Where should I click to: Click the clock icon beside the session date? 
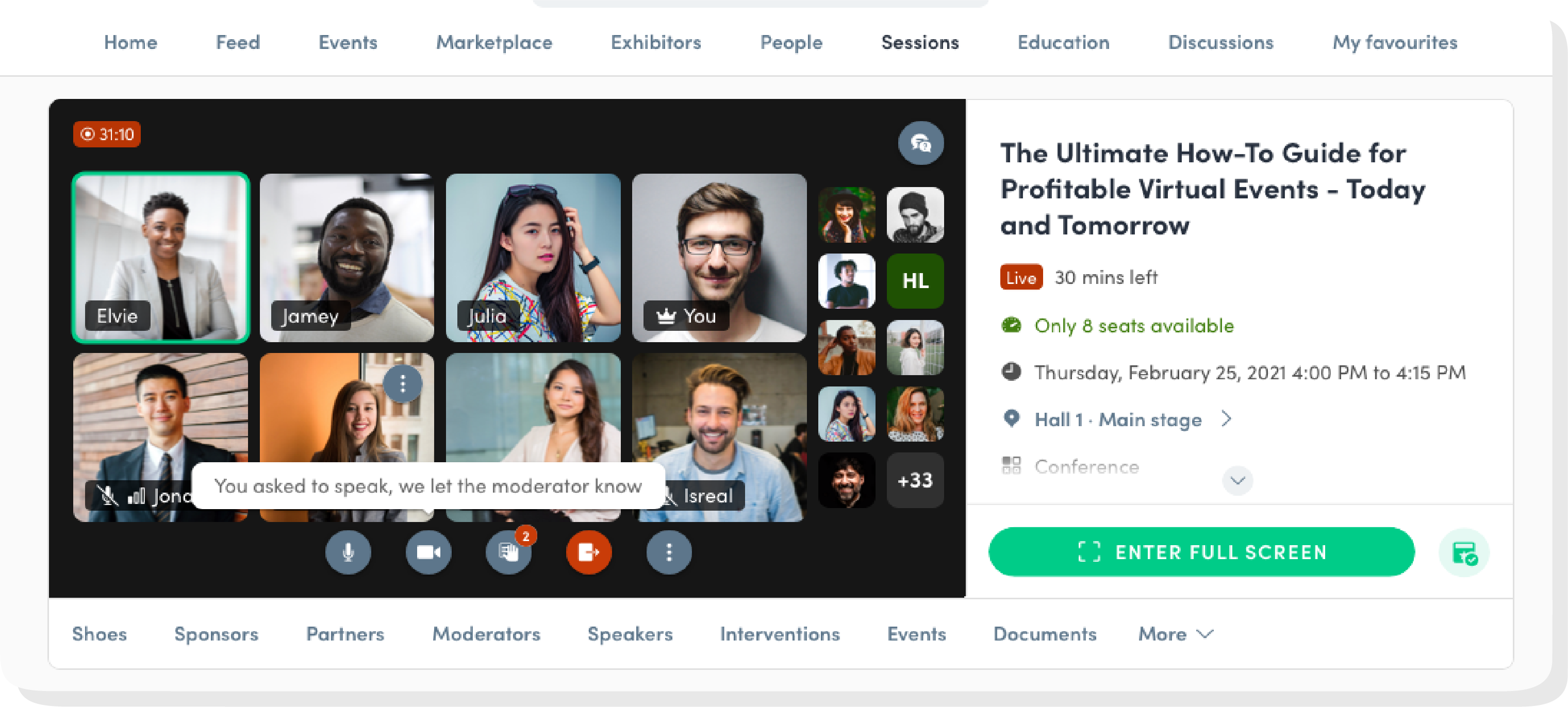[1011, 371]
